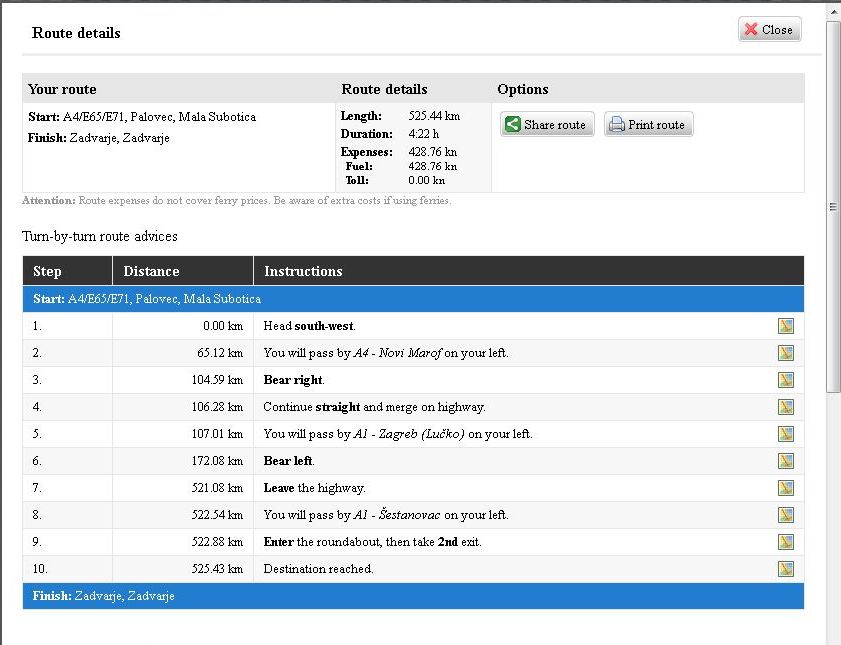Viewport: 841px width, 645px height.
Task: View step 4 merge on highway map icon
Action: [x=786, y=407]
